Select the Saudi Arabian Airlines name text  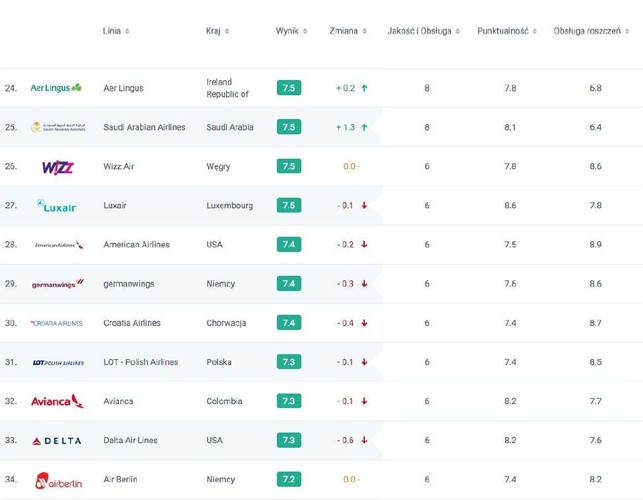coord(144,127)
